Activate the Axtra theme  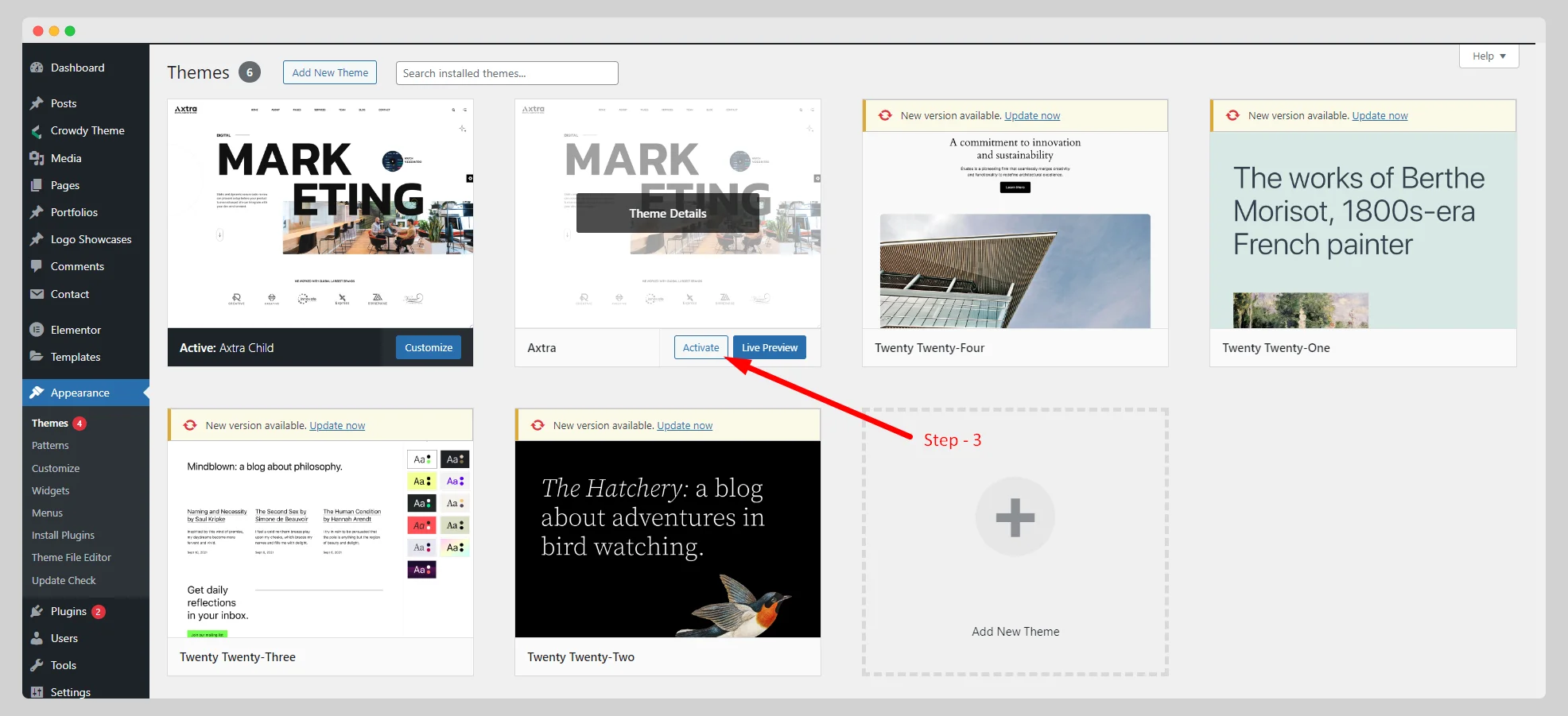701,347
